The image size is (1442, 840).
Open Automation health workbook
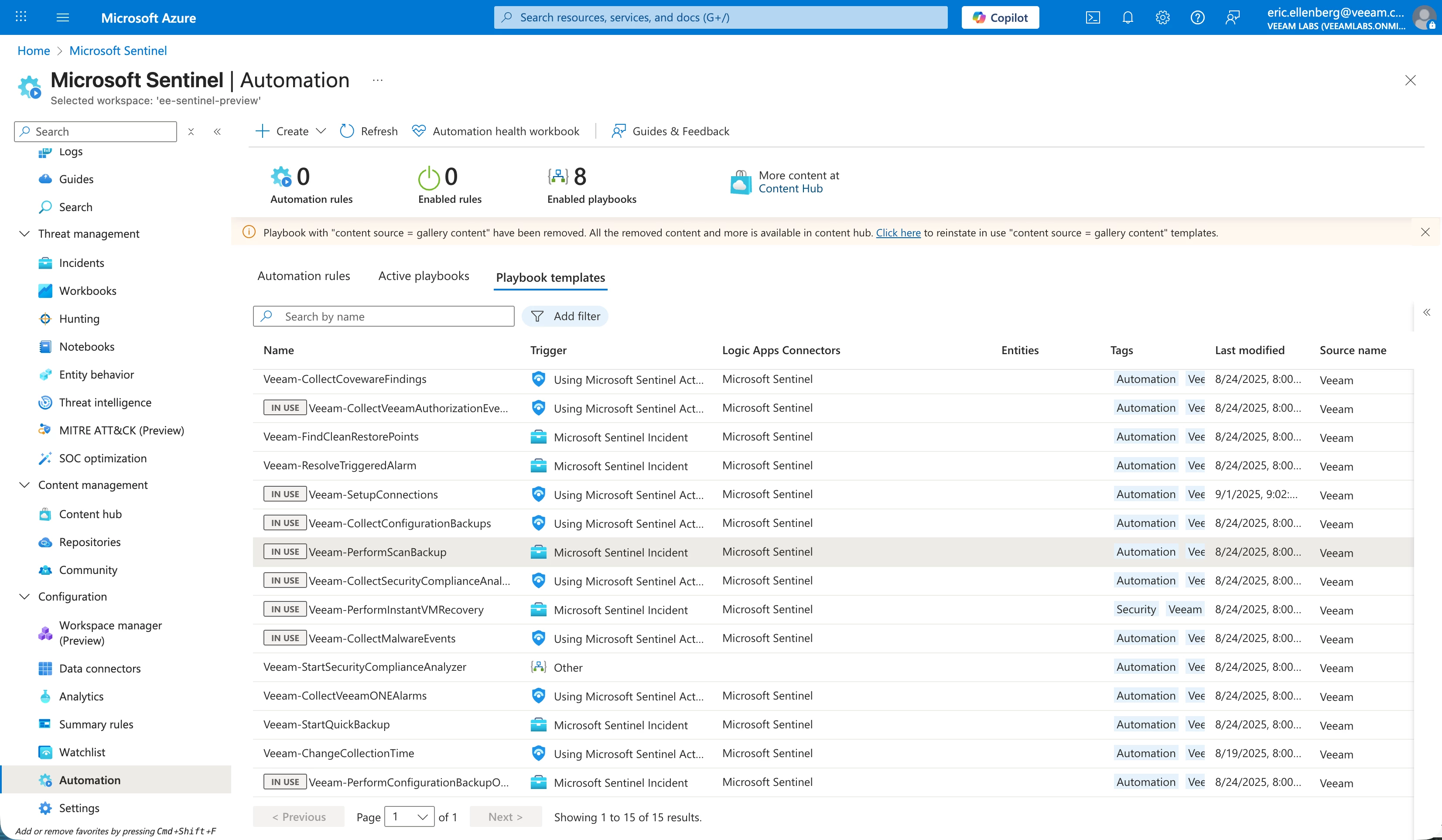pyautogui.click(x=495, y=131)
